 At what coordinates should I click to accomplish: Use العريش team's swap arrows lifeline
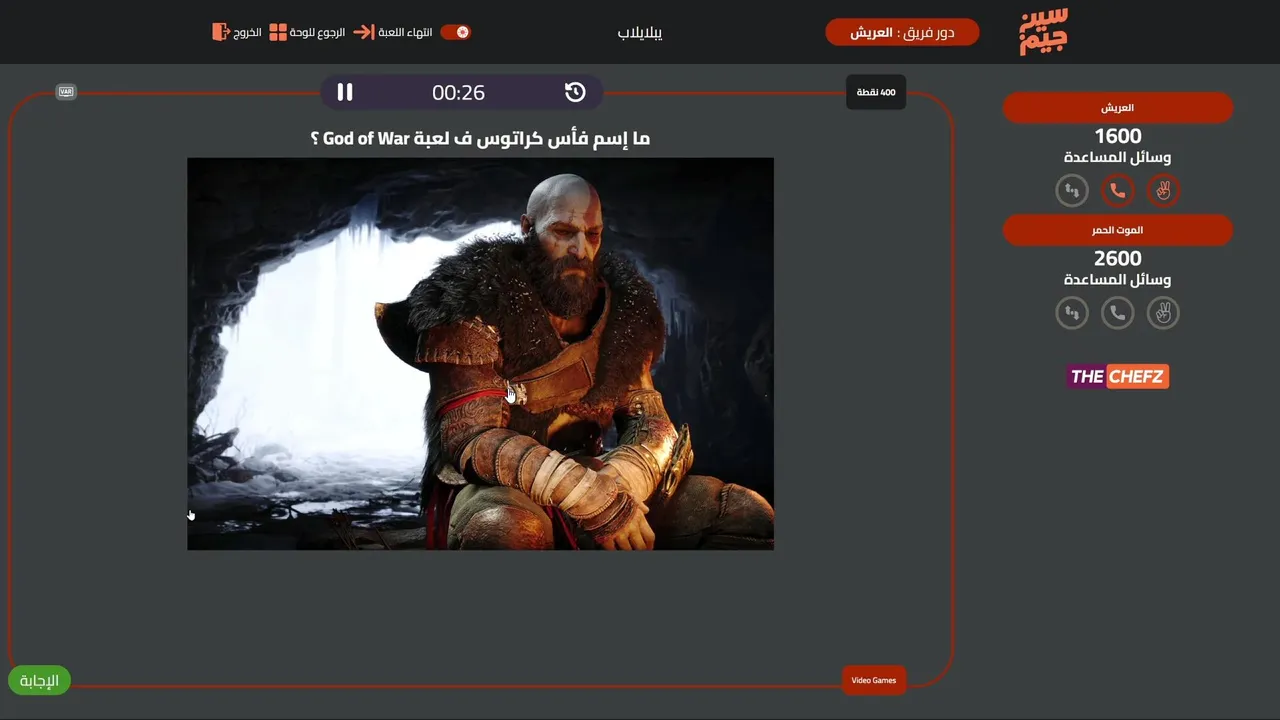pos(1072,190)
